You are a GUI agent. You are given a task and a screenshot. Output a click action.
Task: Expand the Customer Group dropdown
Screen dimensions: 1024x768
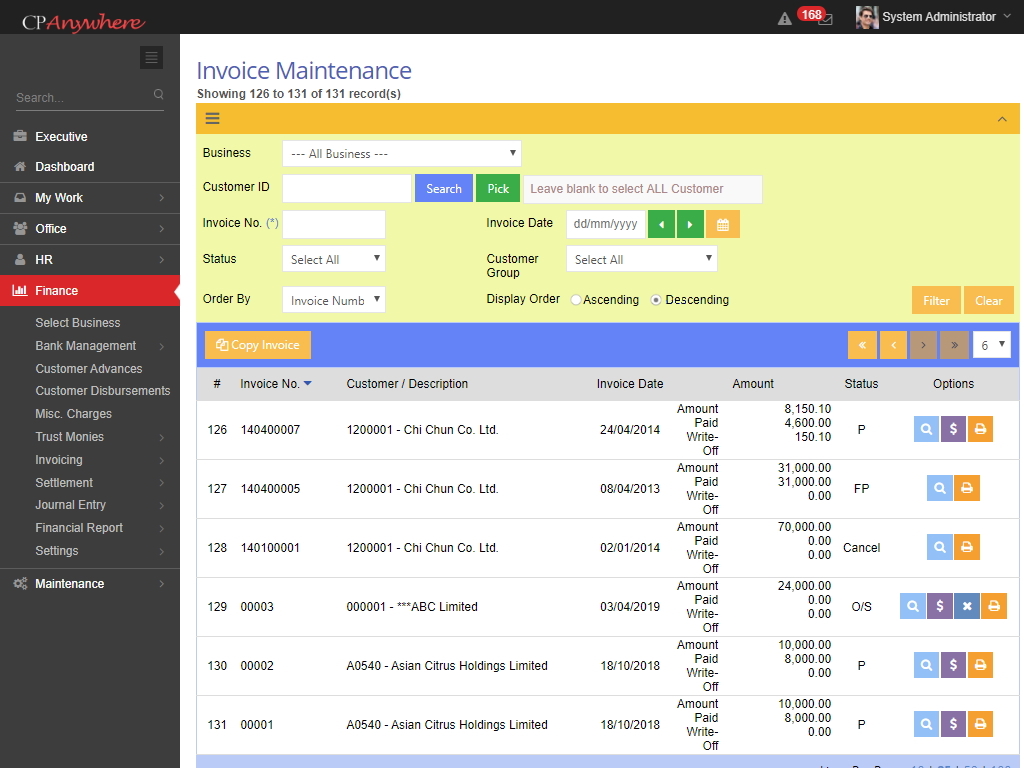pos(641,259)
